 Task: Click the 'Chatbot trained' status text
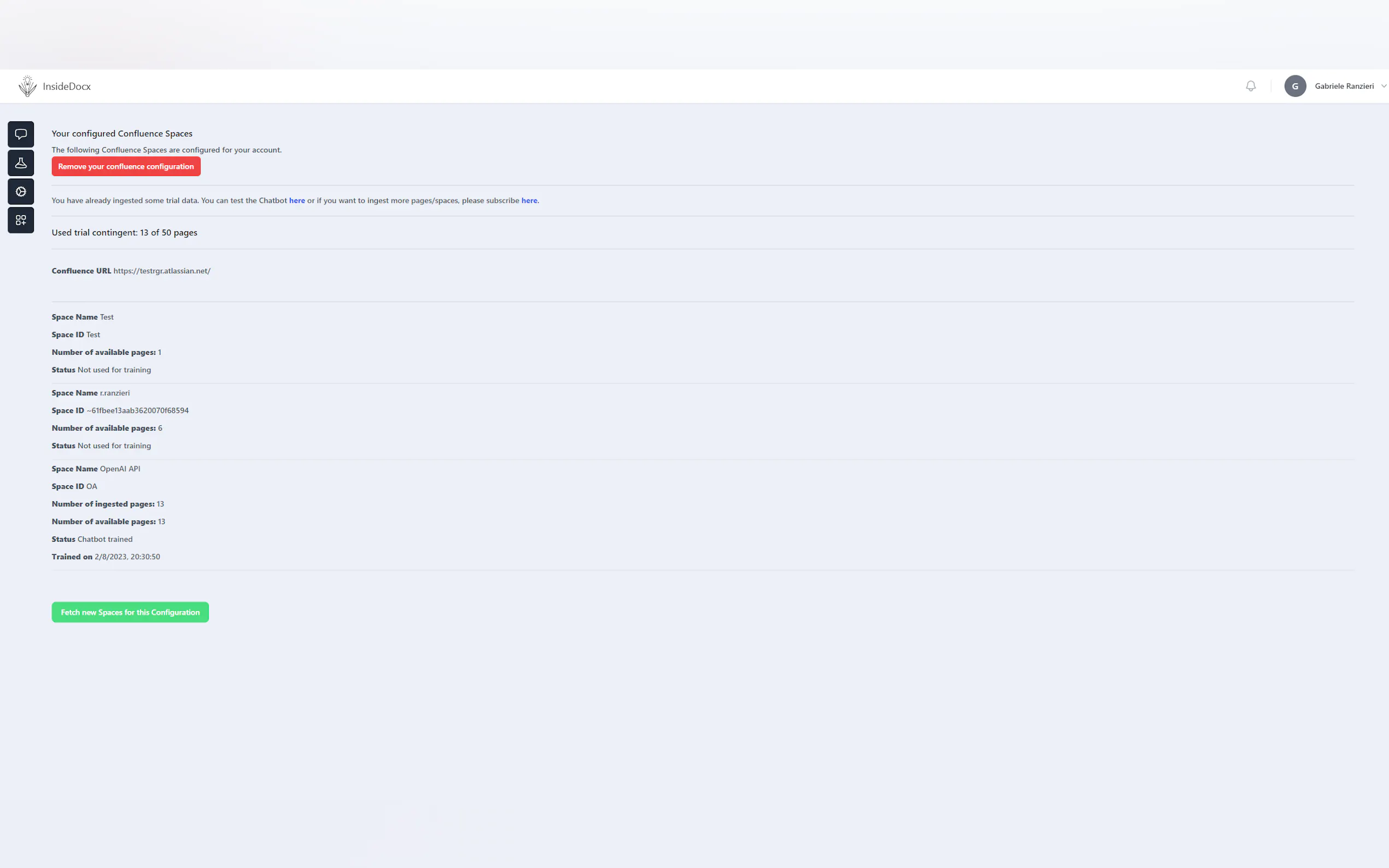pos(104,539)
